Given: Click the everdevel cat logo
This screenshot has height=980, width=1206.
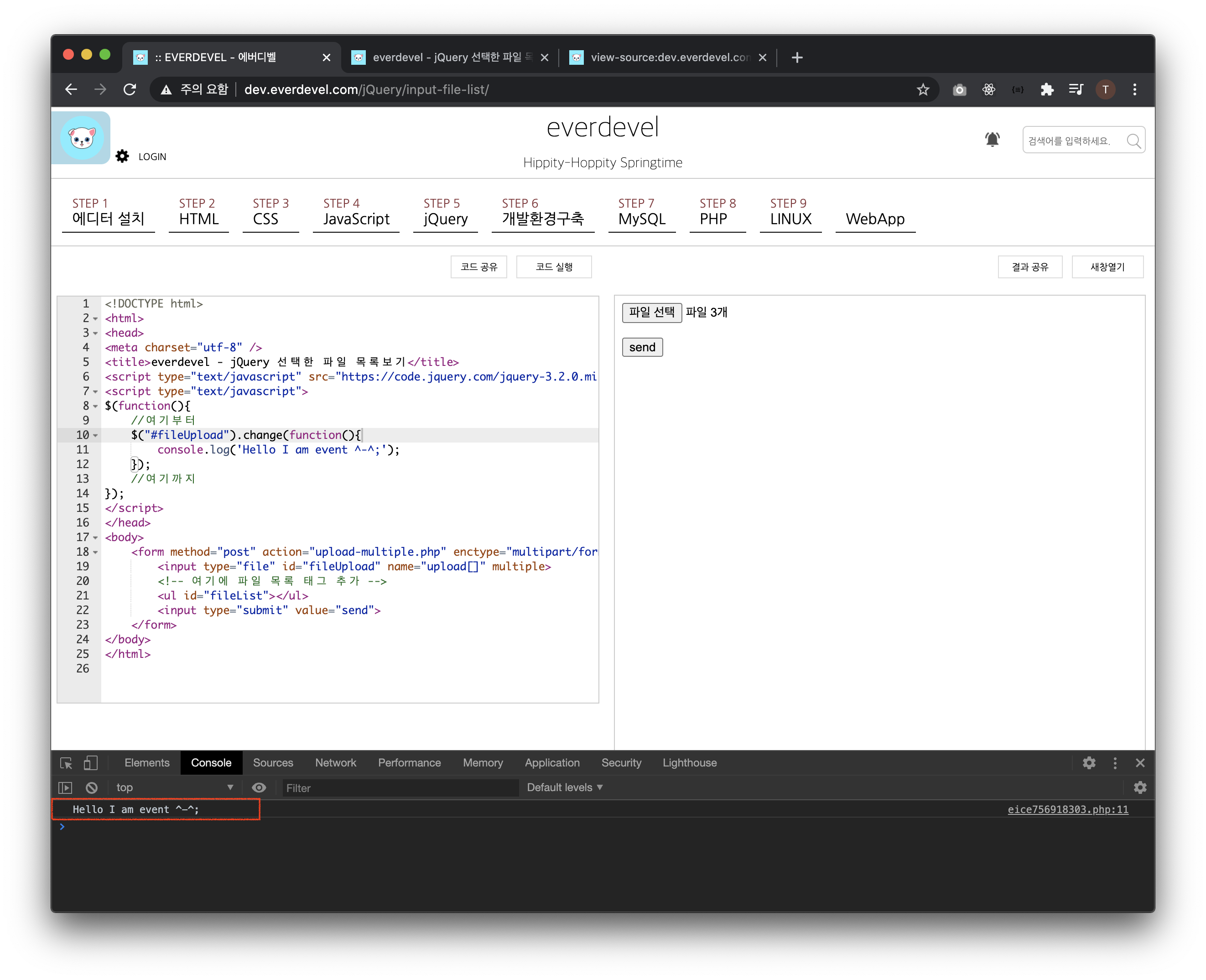Looking at the screenshot, I should click(x=81, y=138).
